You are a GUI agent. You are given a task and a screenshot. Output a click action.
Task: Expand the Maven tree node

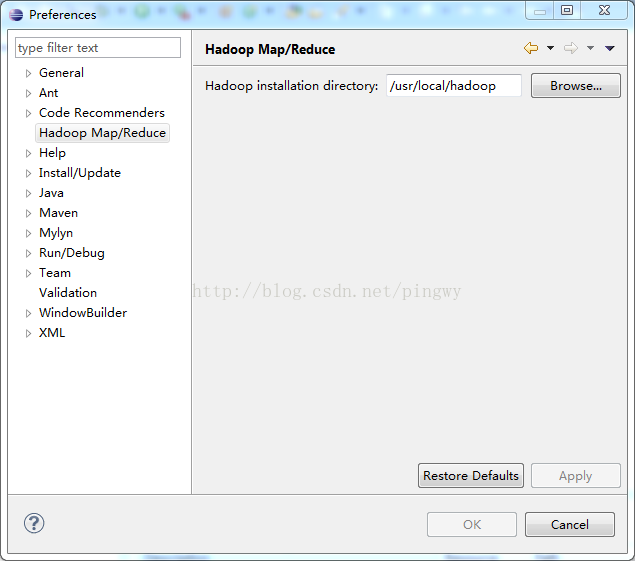(28, 213)
